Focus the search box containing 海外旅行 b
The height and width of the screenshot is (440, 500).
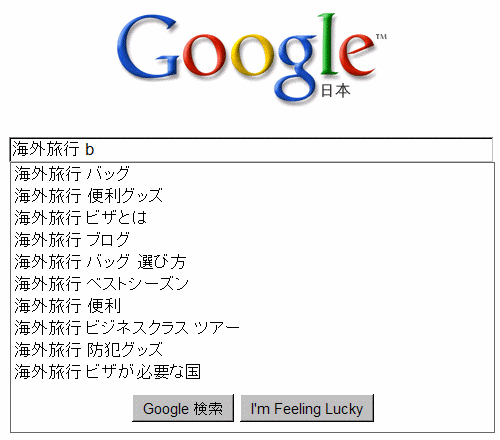click(251, 149)
